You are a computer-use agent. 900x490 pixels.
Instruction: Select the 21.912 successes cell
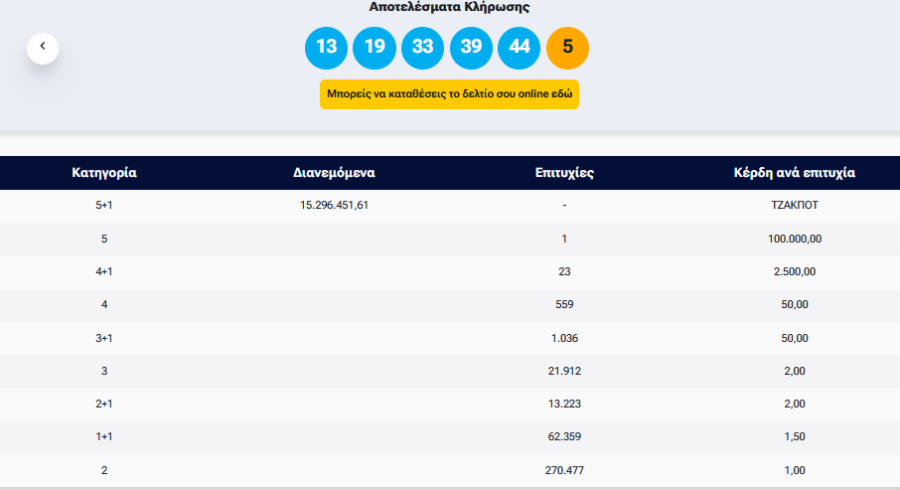point(565,371)
